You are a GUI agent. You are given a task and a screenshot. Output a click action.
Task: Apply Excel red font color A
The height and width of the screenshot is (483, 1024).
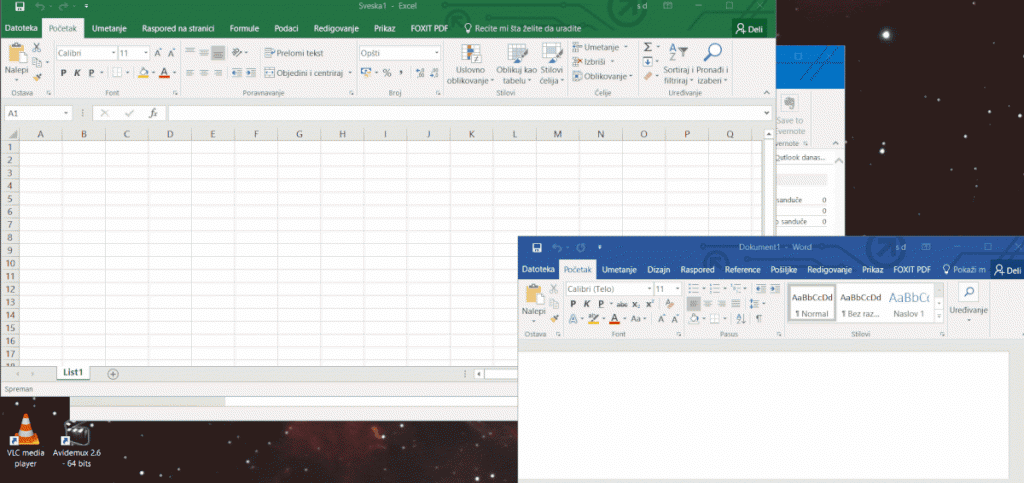coord(165,73)
